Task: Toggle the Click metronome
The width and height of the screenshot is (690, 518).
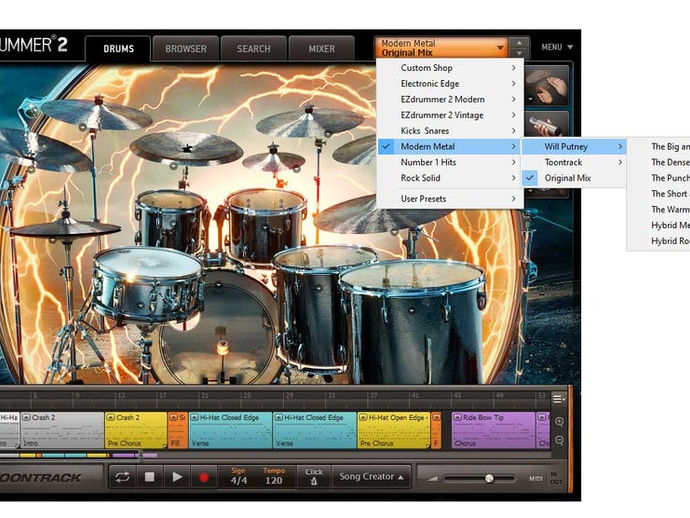Action: tap(314, 477)
